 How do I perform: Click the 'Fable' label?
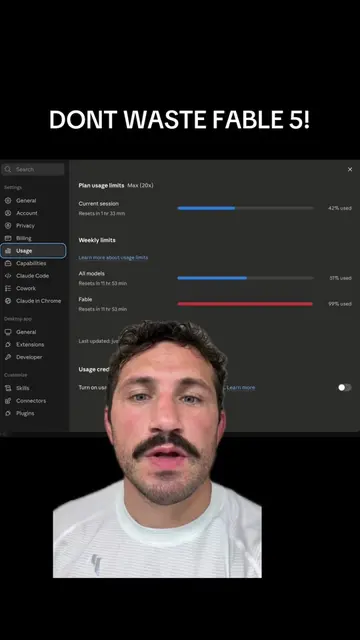85,299
